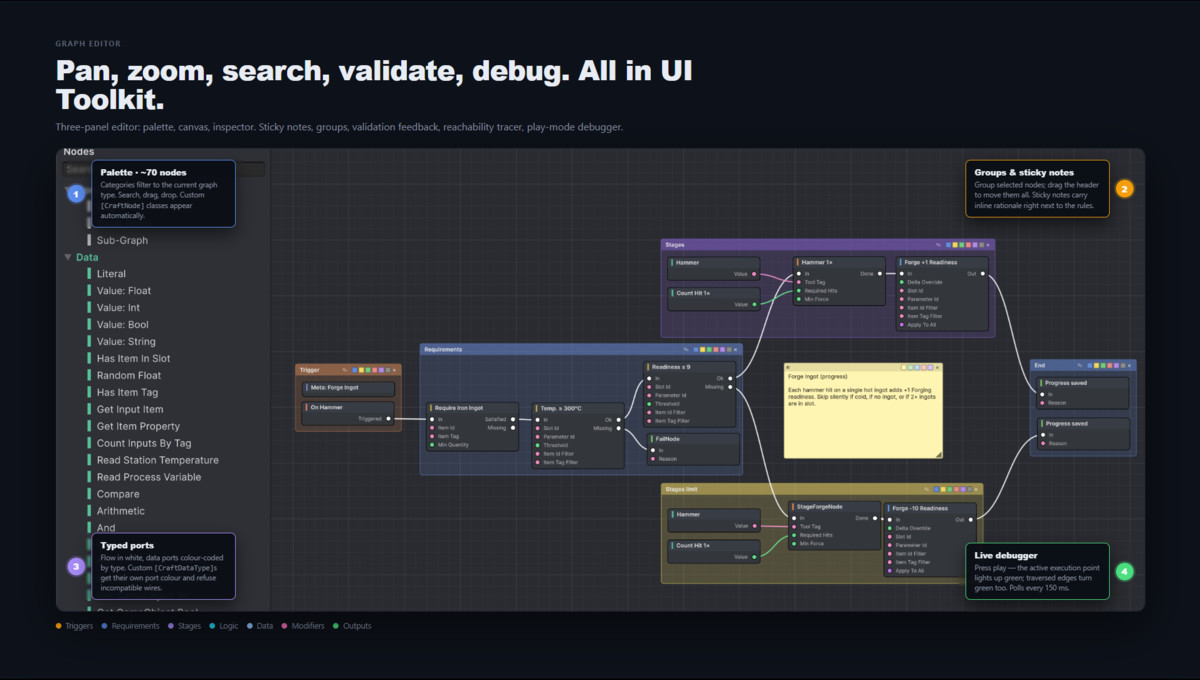
Task: Click pencil icon on Requirements group header
Action: tap(686, 349)
